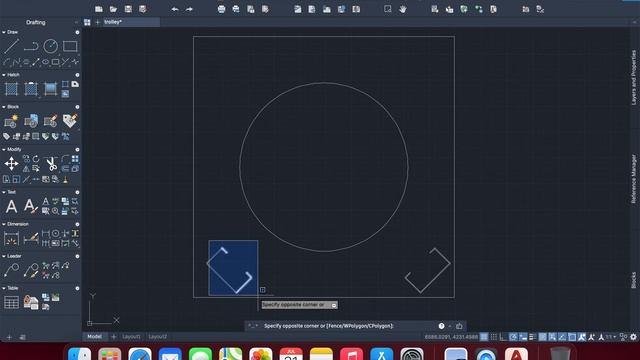The image size is (640, 360).
Task: Click the Undo arrow in toolbar
Action: coord(175,9)
